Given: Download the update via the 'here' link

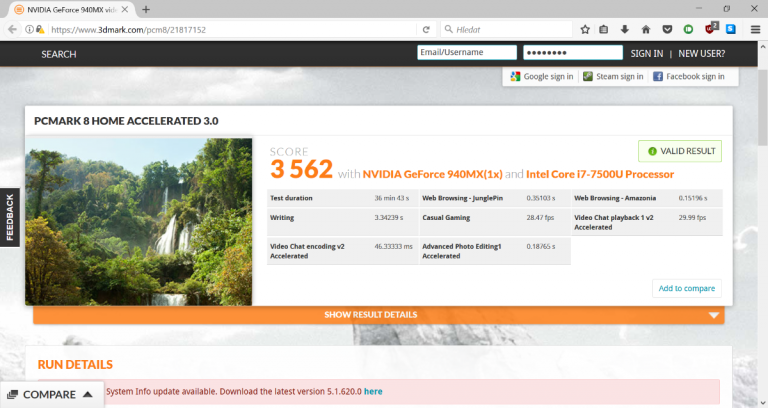Looking at the screenshot, I should (372, 391).
